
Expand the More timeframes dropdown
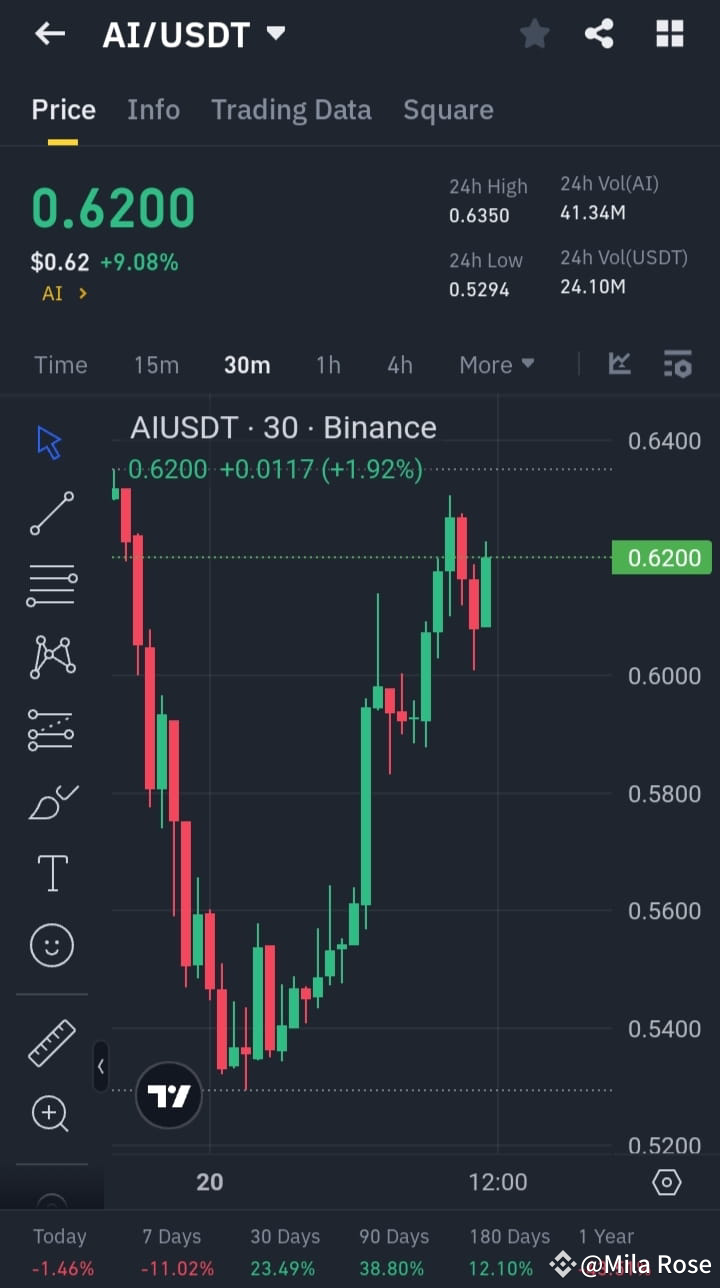pos(497,365)
